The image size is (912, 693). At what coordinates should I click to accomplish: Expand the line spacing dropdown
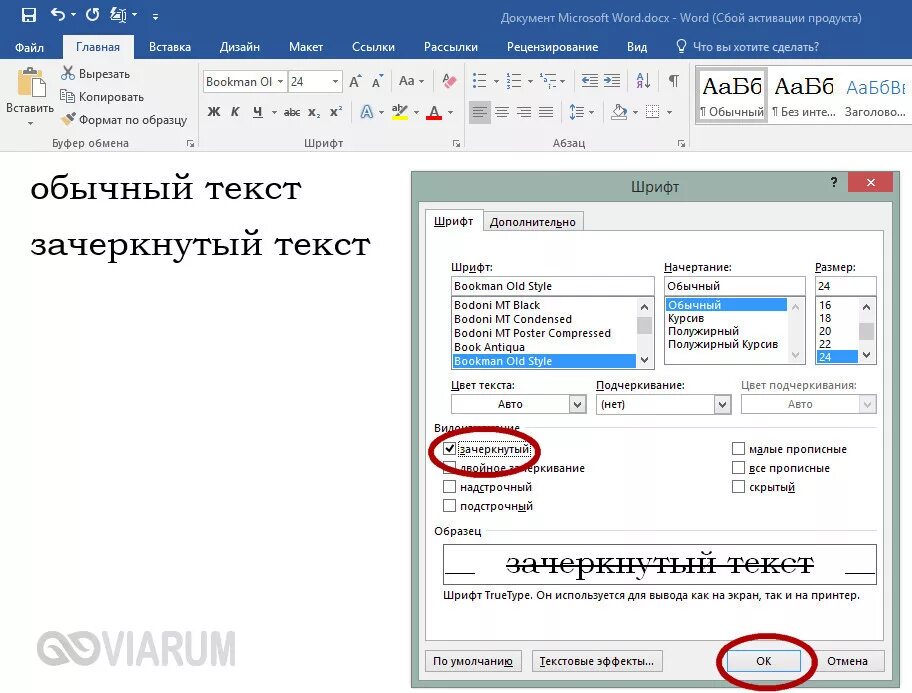[x=592, y=112]
